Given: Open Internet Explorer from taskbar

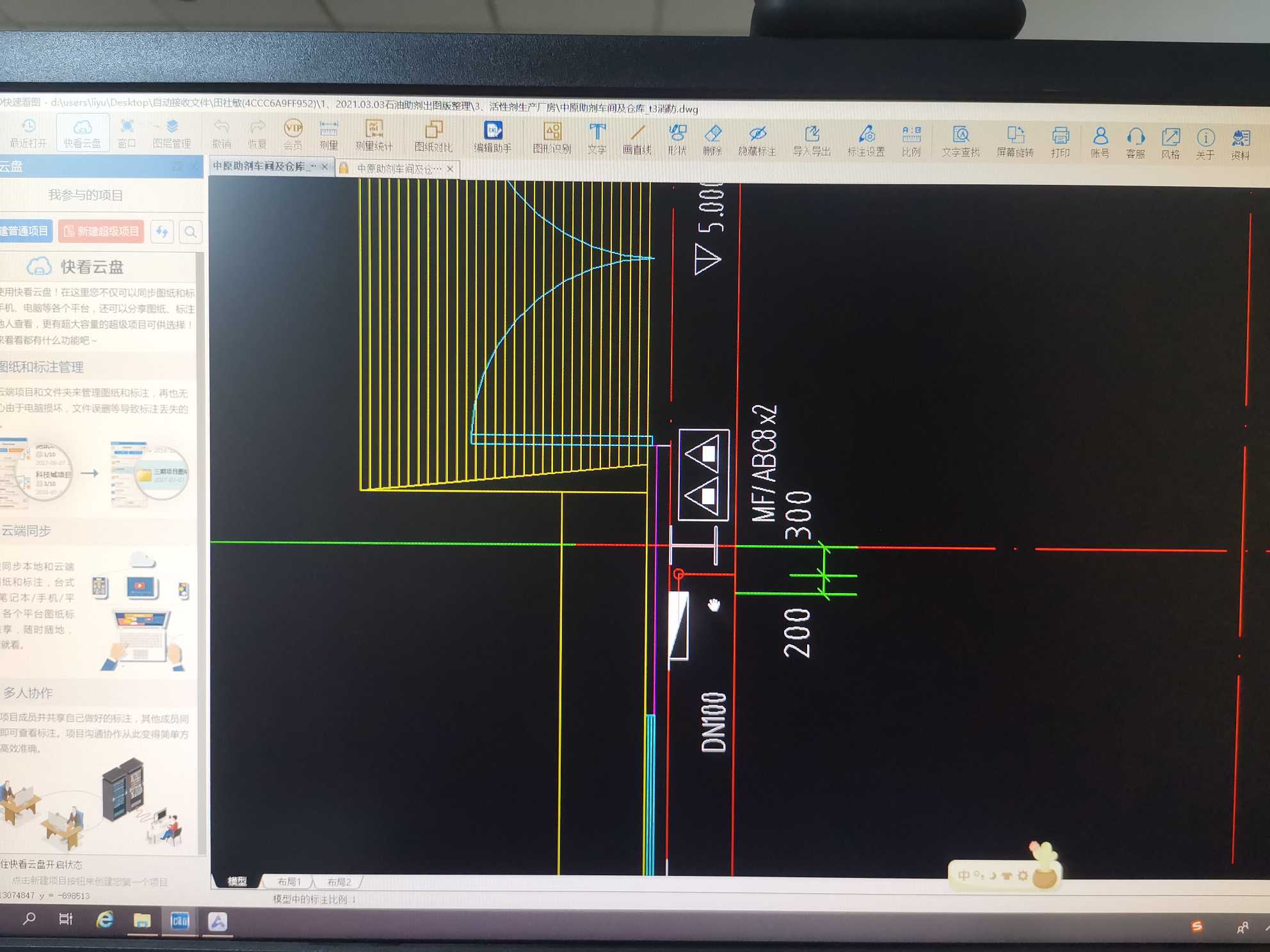Looking at the screenshot, I should (x=104, y=920).
